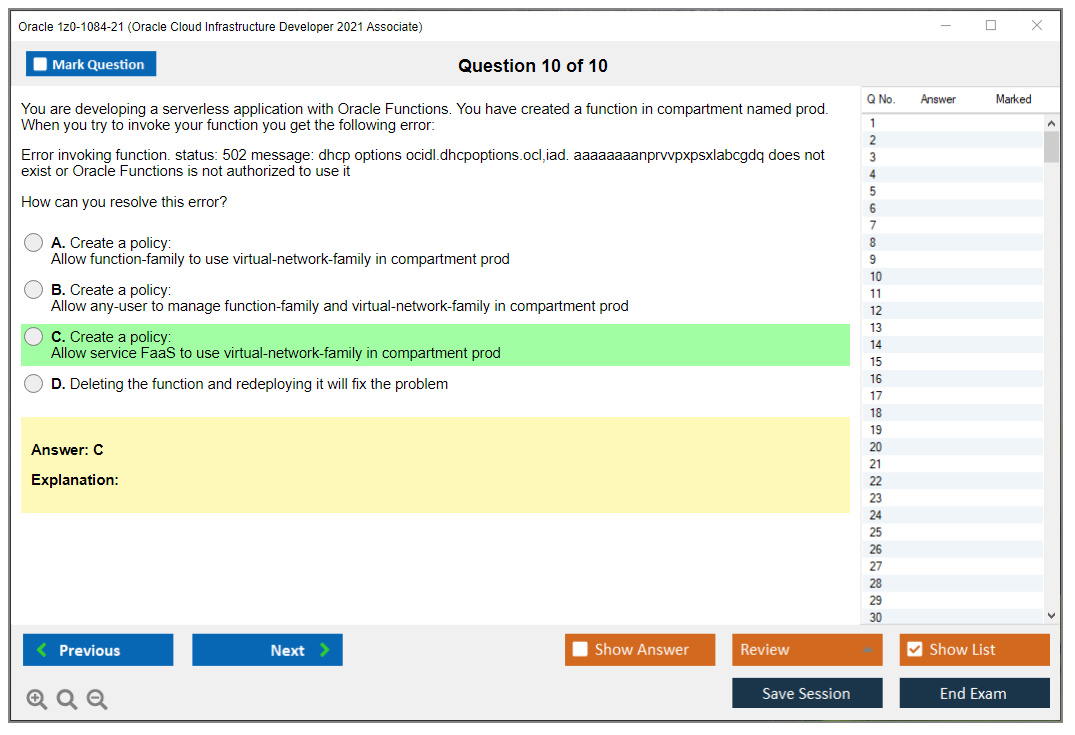The height and width of the screenshot is (735, 1075).
Task: Select radio button for option A
Action: tap(33, 242)
